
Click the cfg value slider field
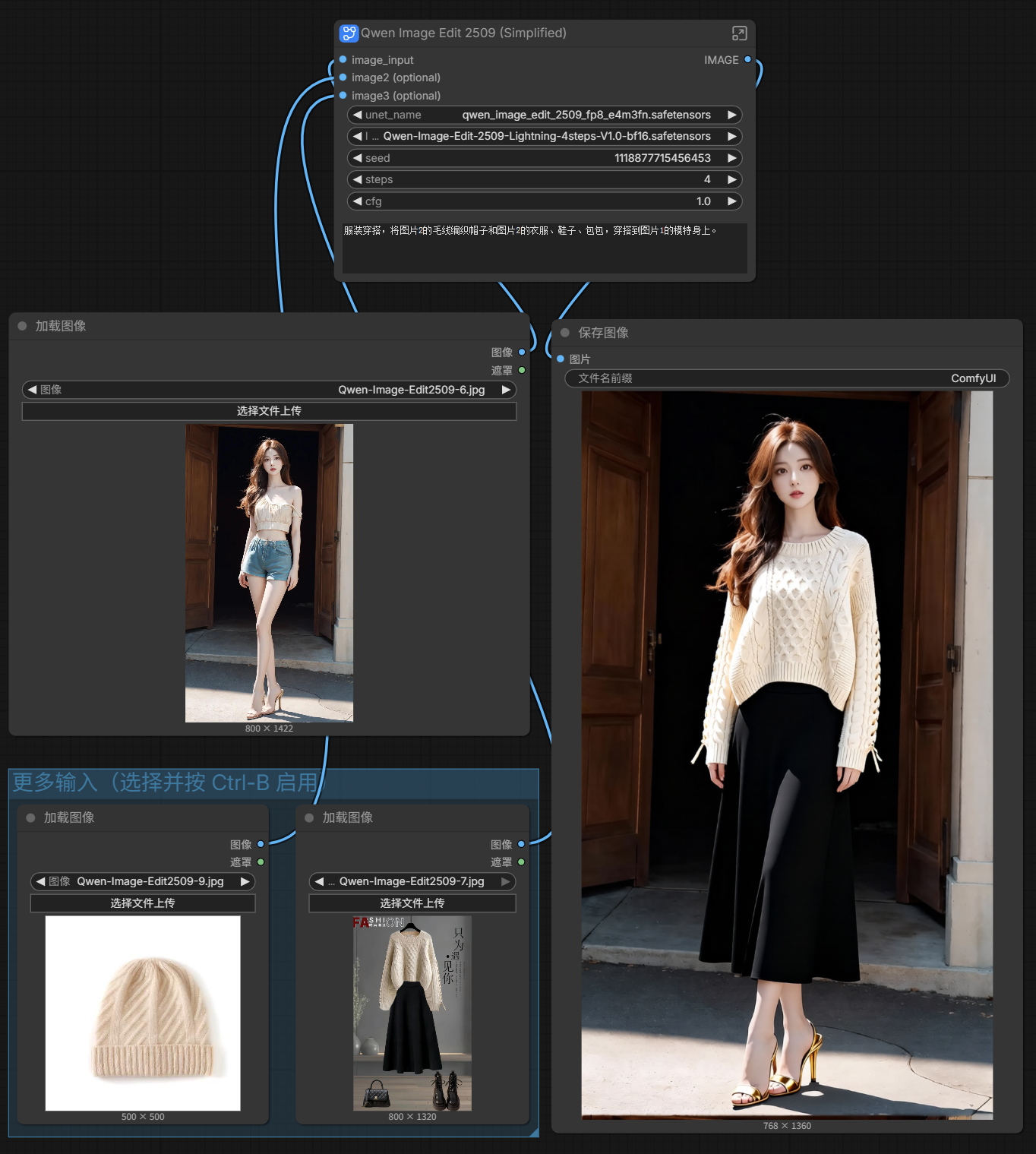point(544,201)
